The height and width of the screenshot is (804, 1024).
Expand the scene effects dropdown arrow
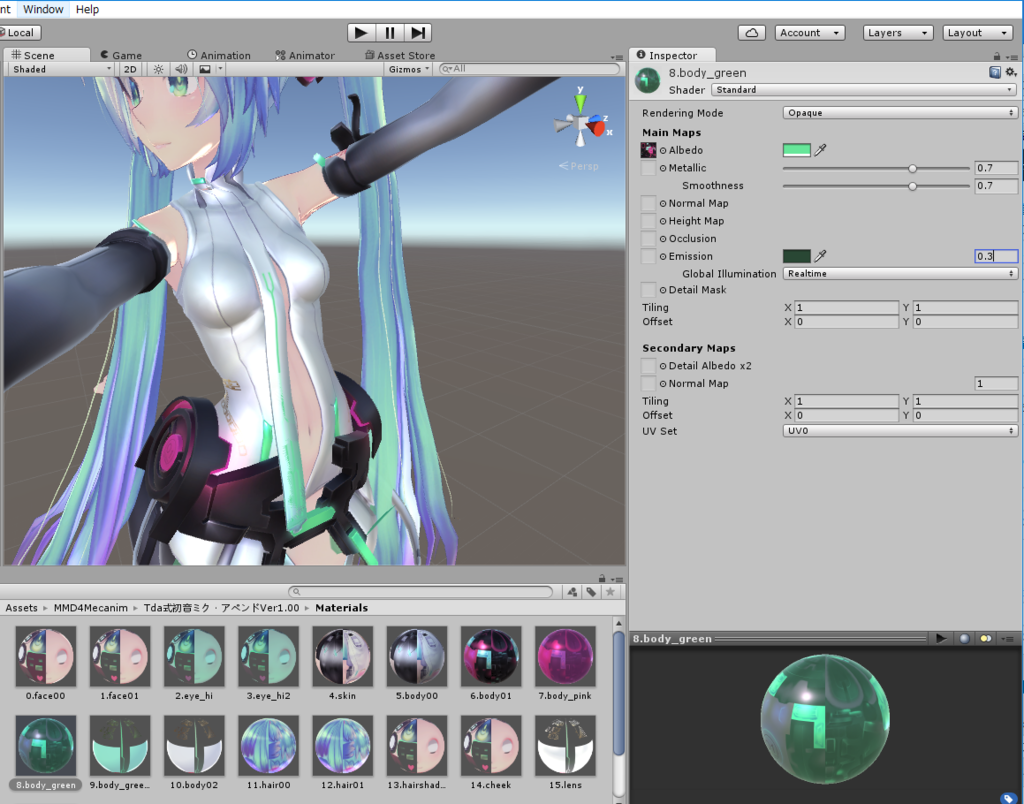pos(220,69)
